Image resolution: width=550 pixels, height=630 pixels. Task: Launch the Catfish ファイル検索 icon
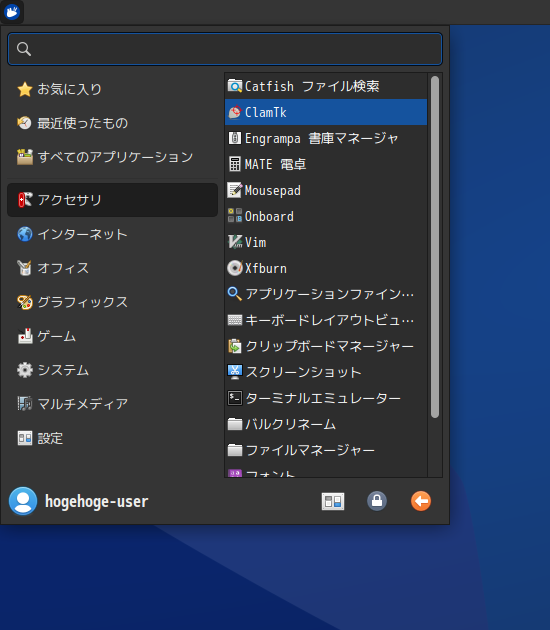point(235,86)
